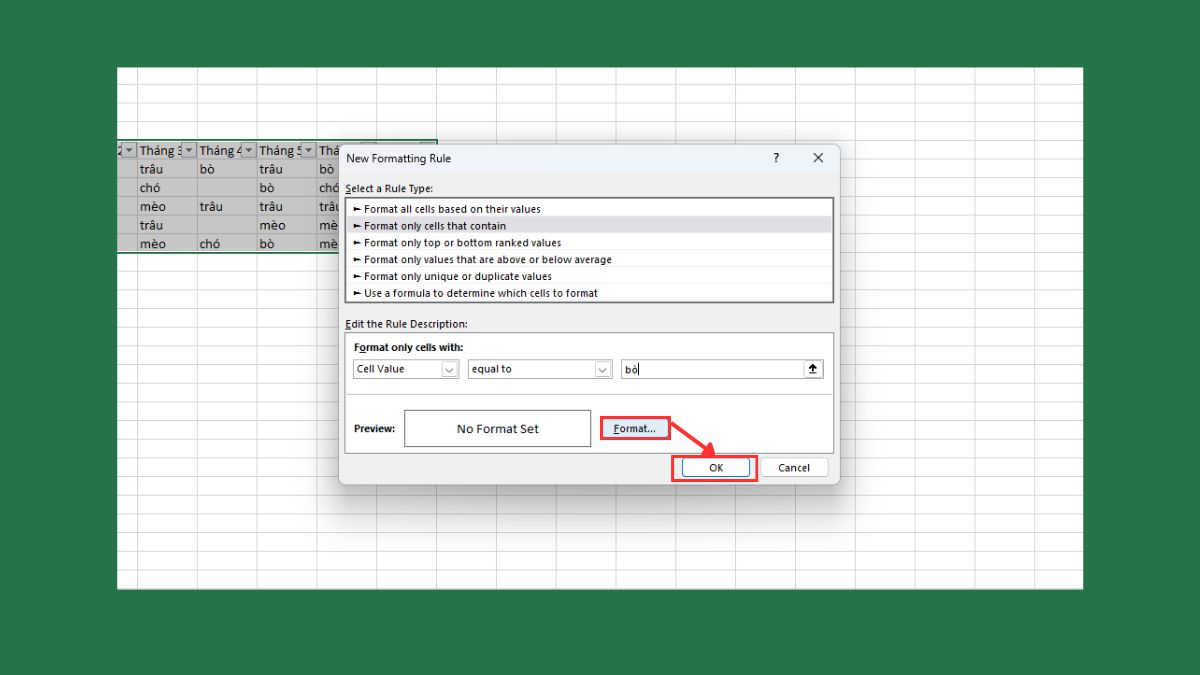
Task: Open the equal to comparison dropdown
Action: click(603, 368)
